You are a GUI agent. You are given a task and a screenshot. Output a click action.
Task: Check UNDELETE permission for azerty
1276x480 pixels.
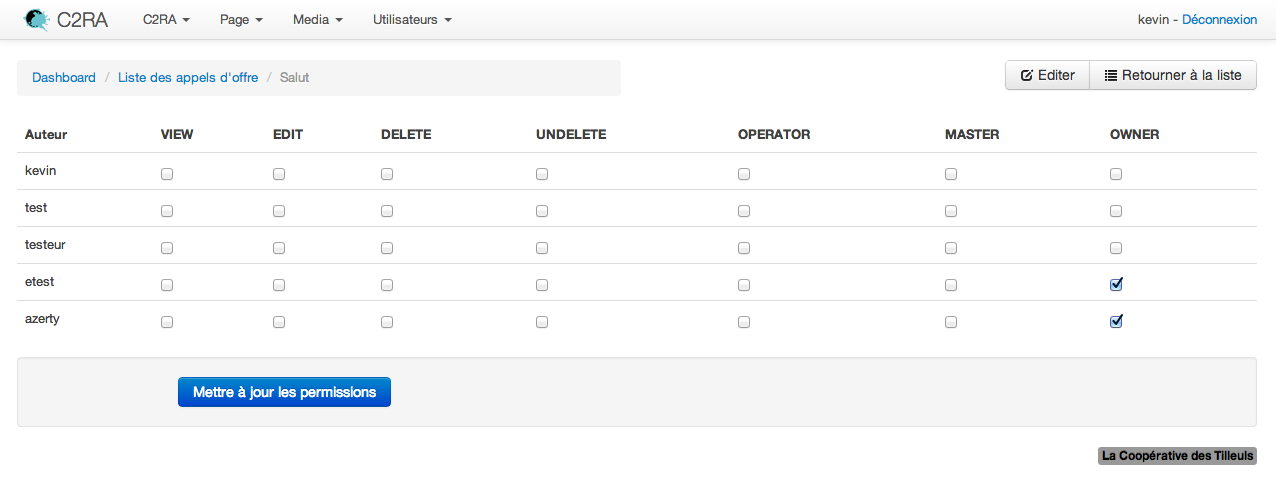pyautogui.click(x=542, y=322)
